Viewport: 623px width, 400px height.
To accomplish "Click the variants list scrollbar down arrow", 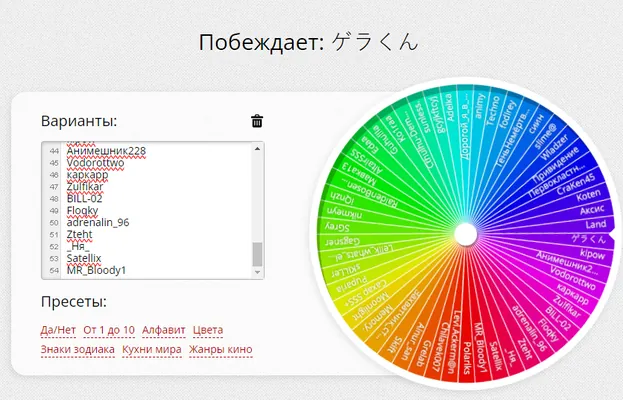I will [257, 272].
